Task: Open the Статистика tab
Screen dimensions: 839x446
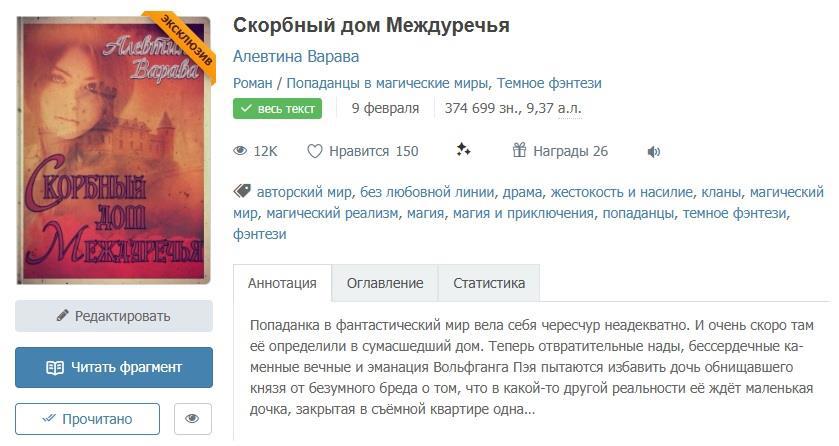Action: pos(489,283)
